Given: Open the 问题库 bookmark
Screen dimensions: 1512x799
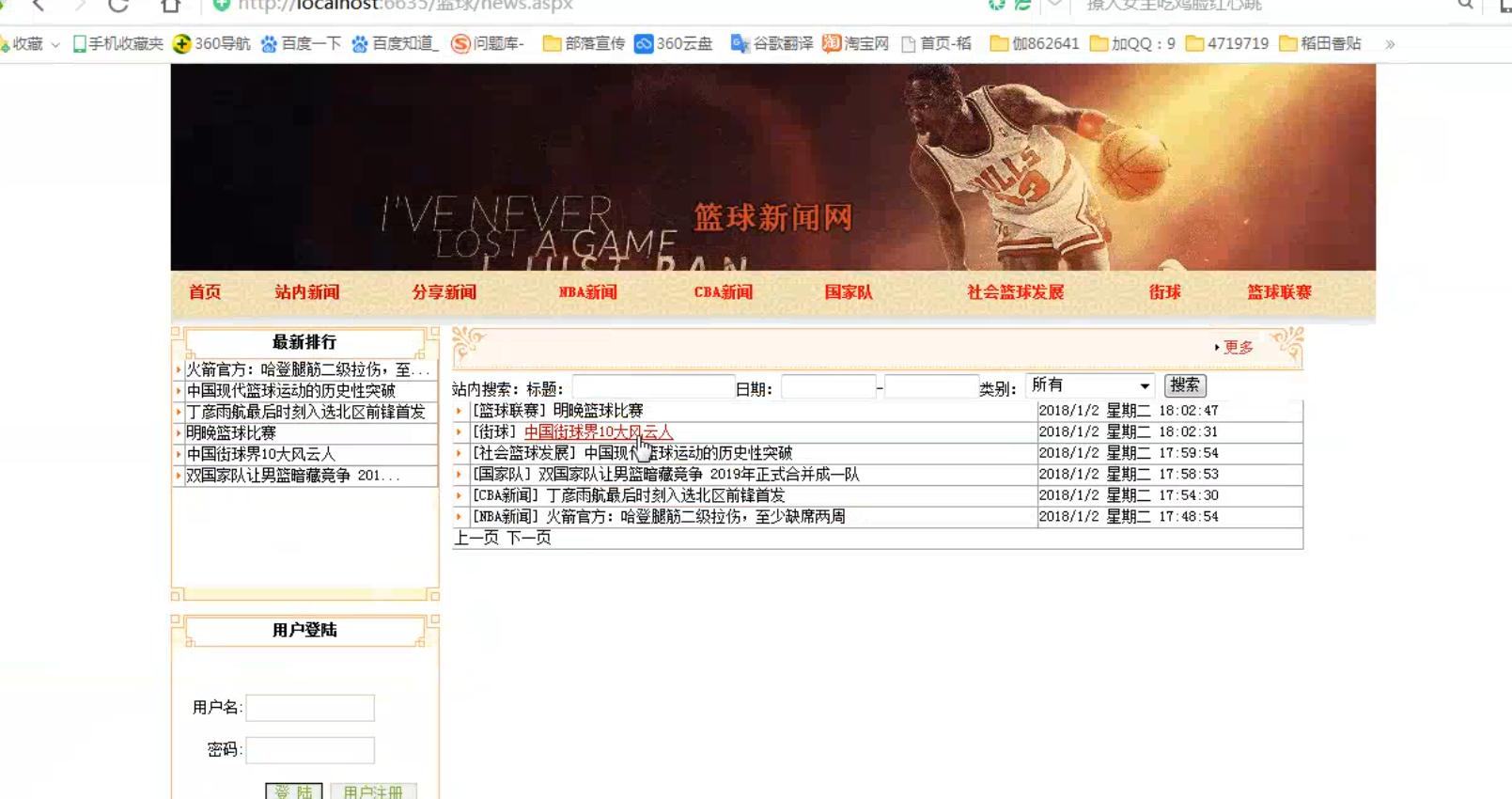Looking at the screenshot, I should click(x=487, y=43).
